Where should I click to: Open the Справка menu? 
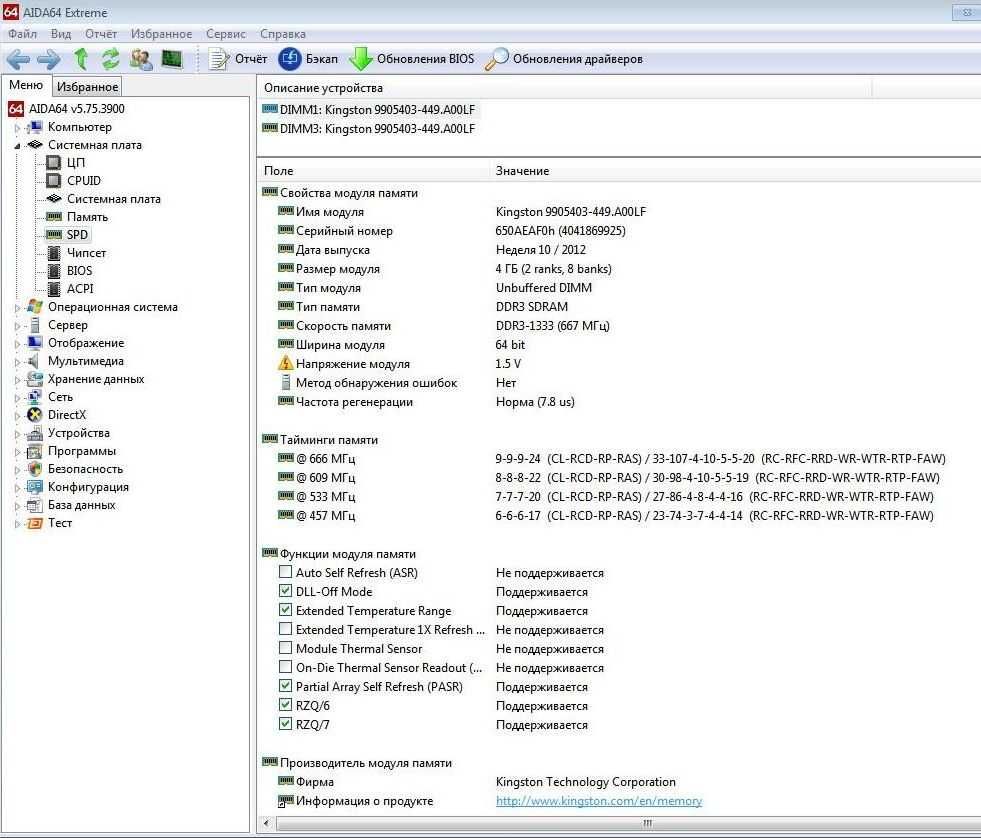point(283,34)
